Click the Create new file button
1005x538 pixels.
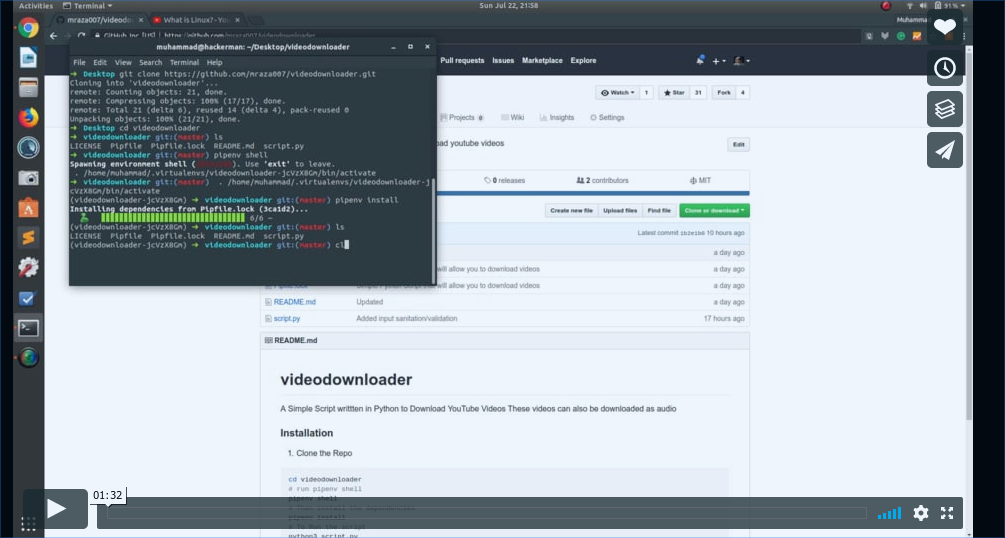coord(571,210)
